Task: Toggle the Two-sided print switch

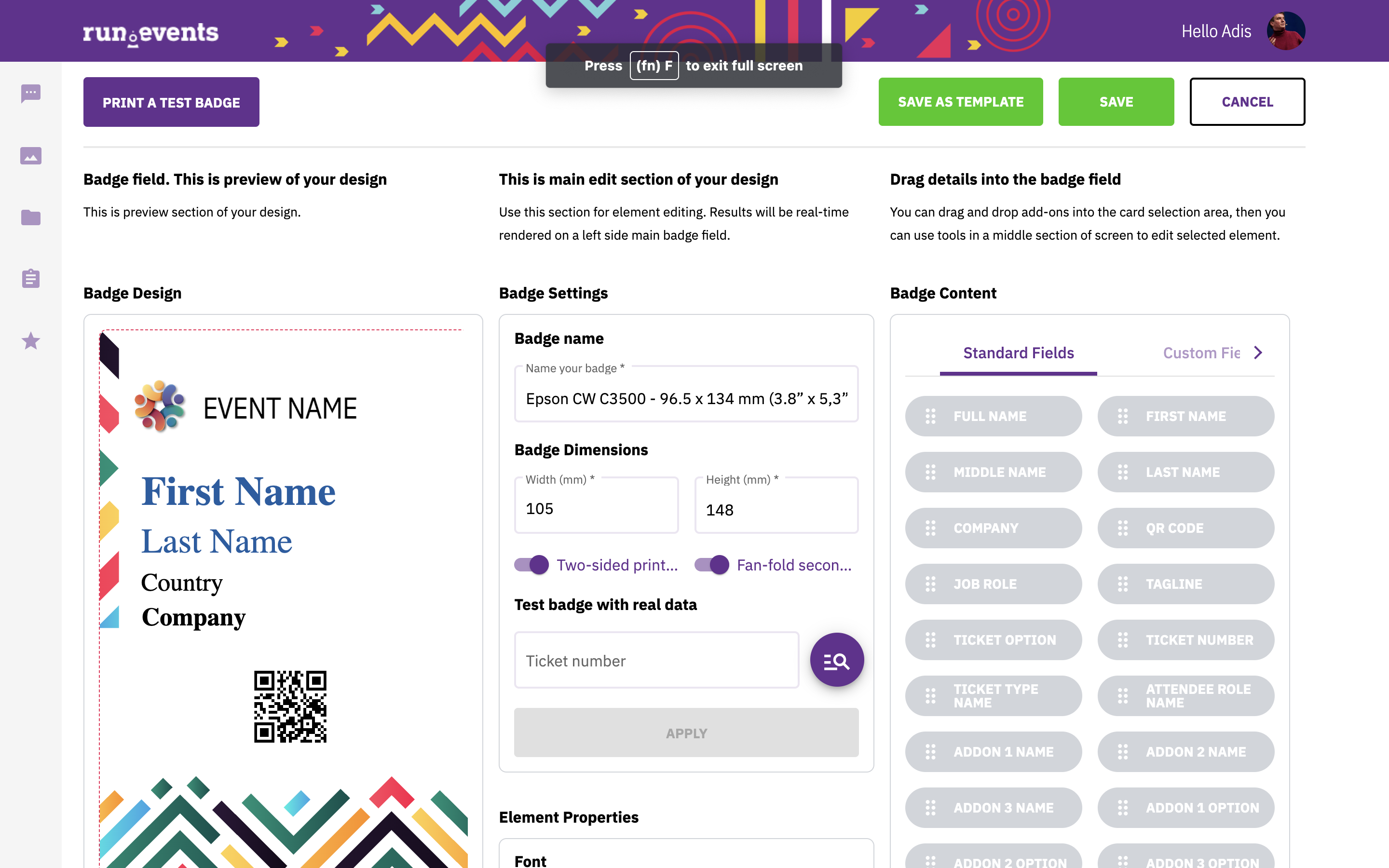Action: click(x=531, y=565)
